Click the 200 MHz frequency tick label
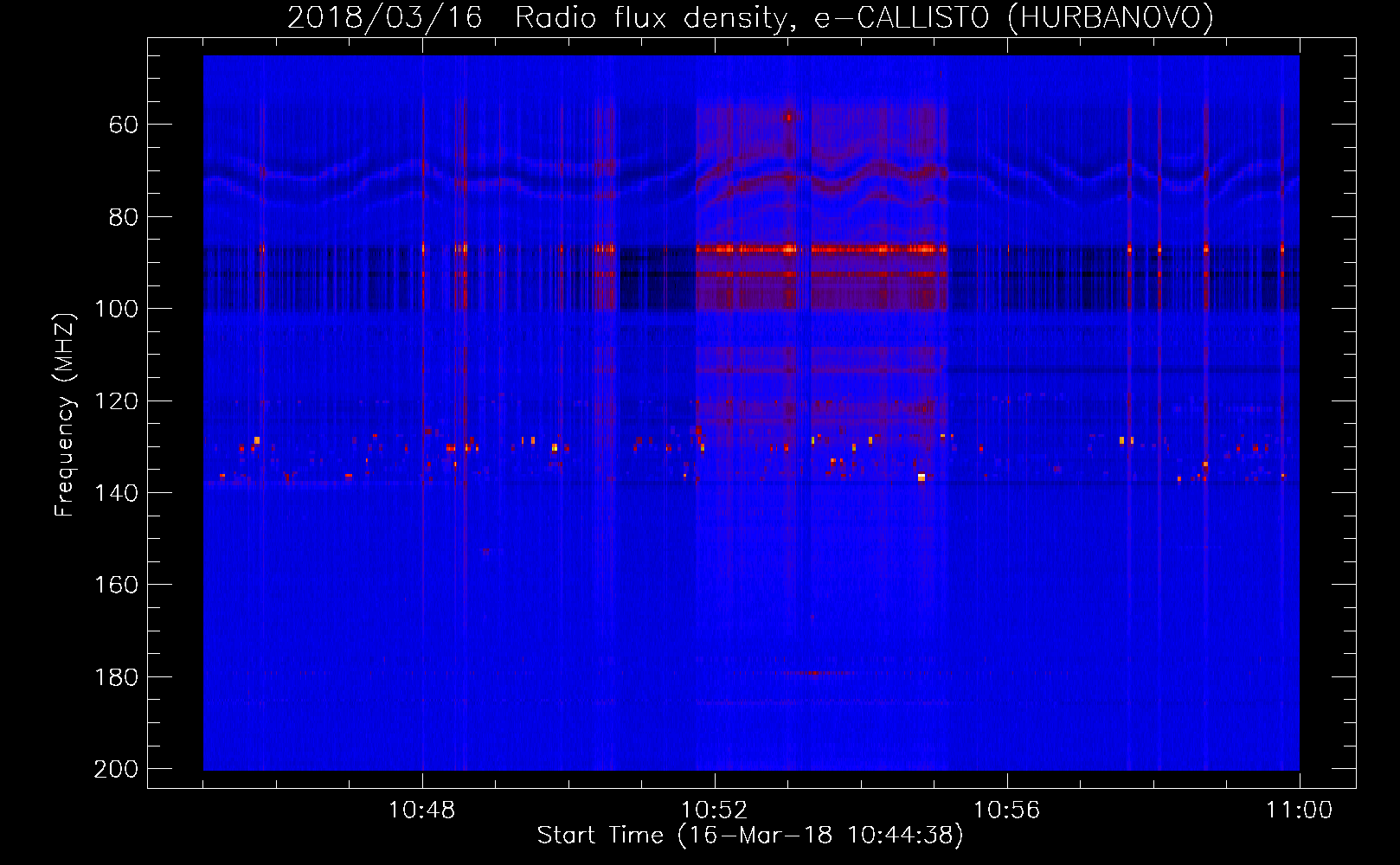Viewport: 1400px width, 865px height. [x=117, y=769]
